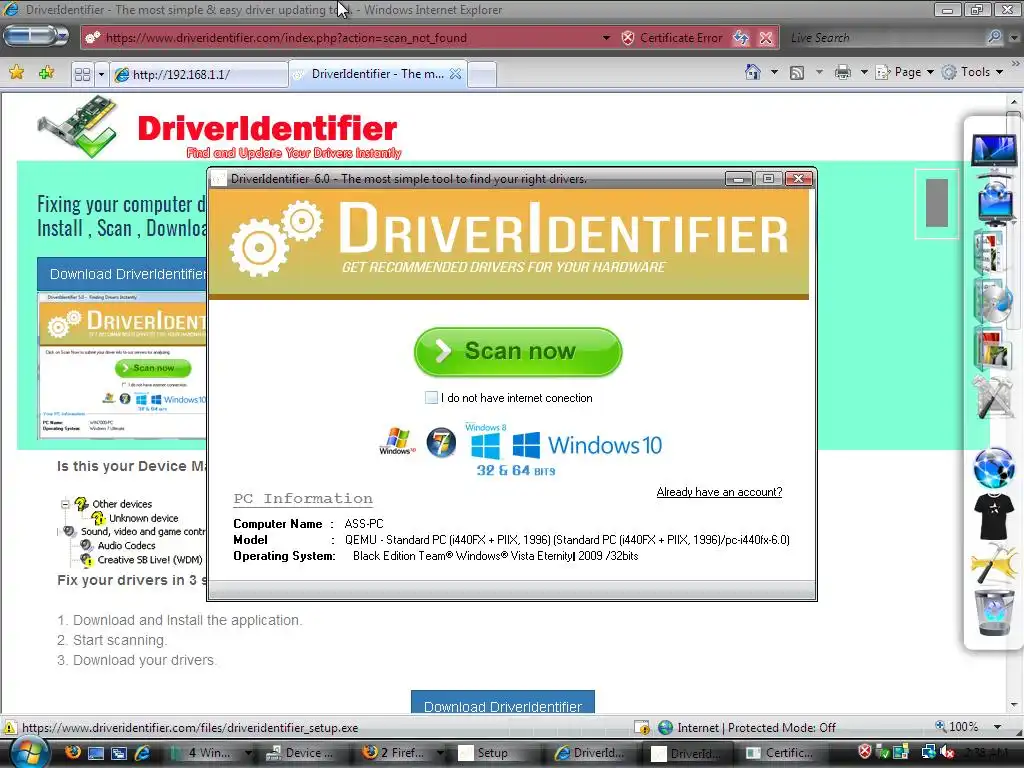Click the Print icon in IE toolbar
Viewport: 1024px width, 768px height.
843,72
